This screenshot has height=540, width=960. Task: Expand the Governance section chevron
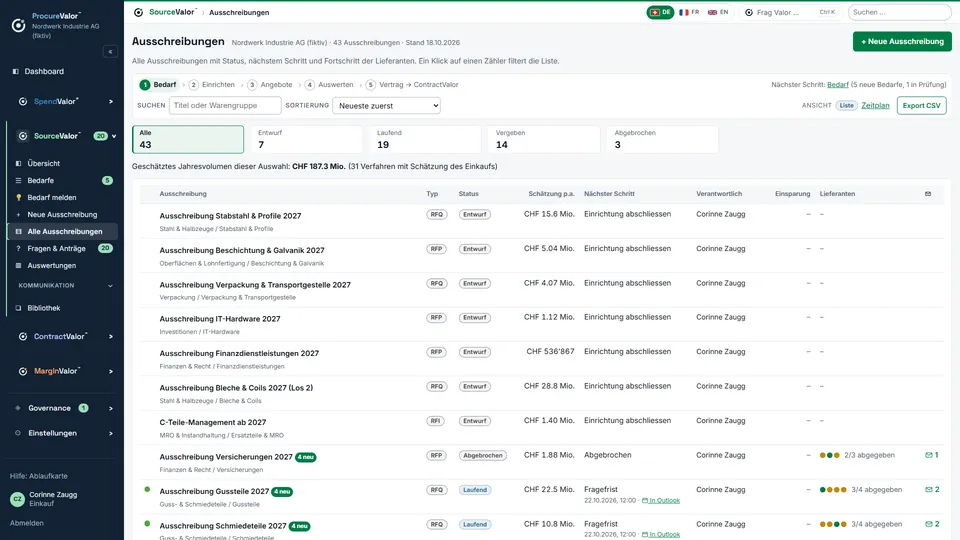pos(111,408)
